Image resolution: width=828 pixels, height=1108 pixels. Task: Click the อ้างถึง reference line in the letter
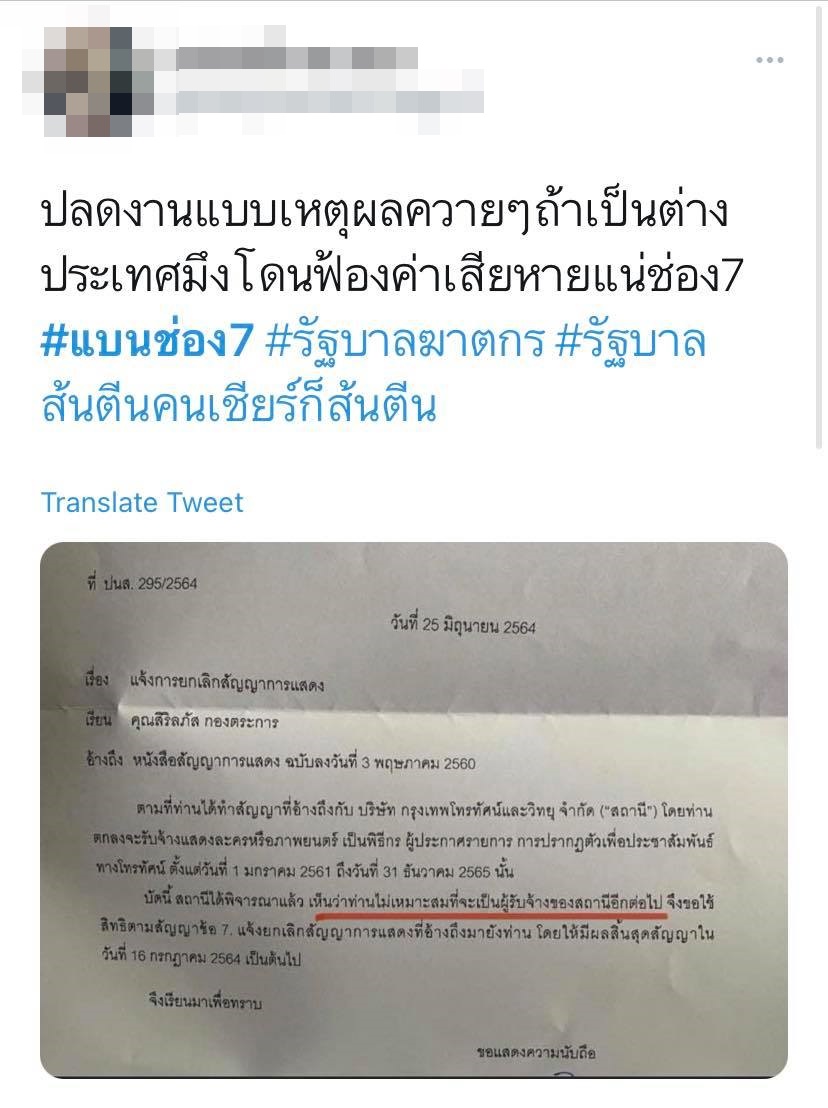(280, 762)
